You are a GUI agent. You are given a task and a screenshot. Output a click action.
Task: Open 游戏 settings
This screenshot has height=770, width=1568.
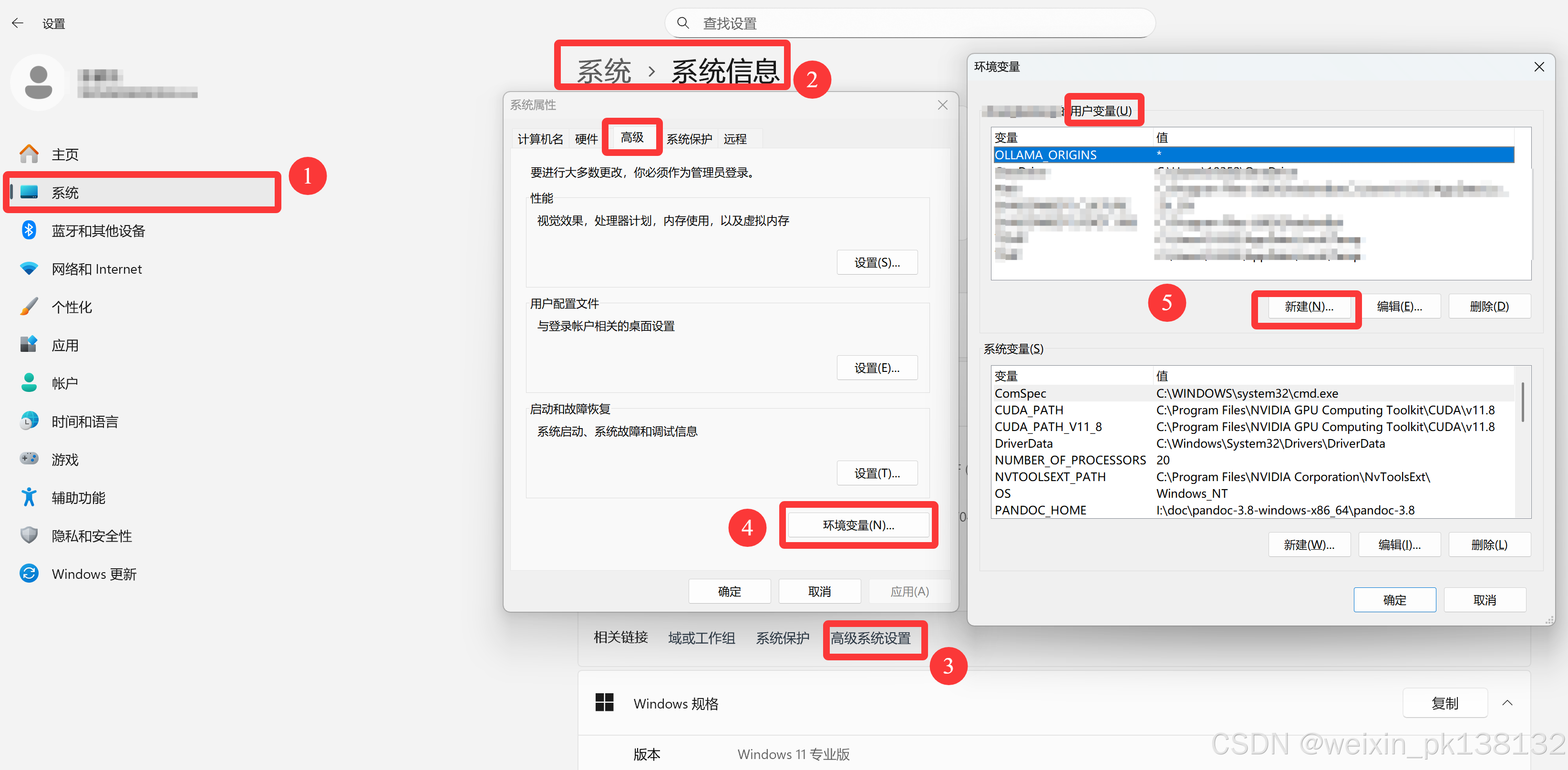(64, 459)
